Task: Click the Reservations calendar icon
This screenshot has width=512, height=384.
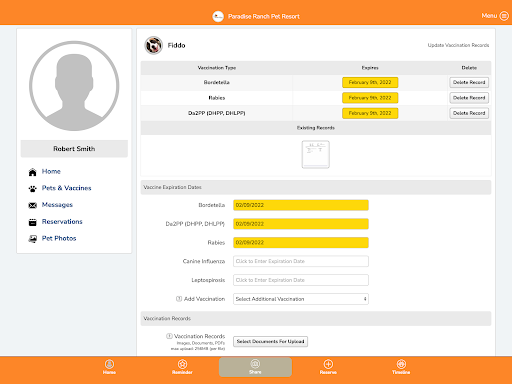Action: (32, 222)
